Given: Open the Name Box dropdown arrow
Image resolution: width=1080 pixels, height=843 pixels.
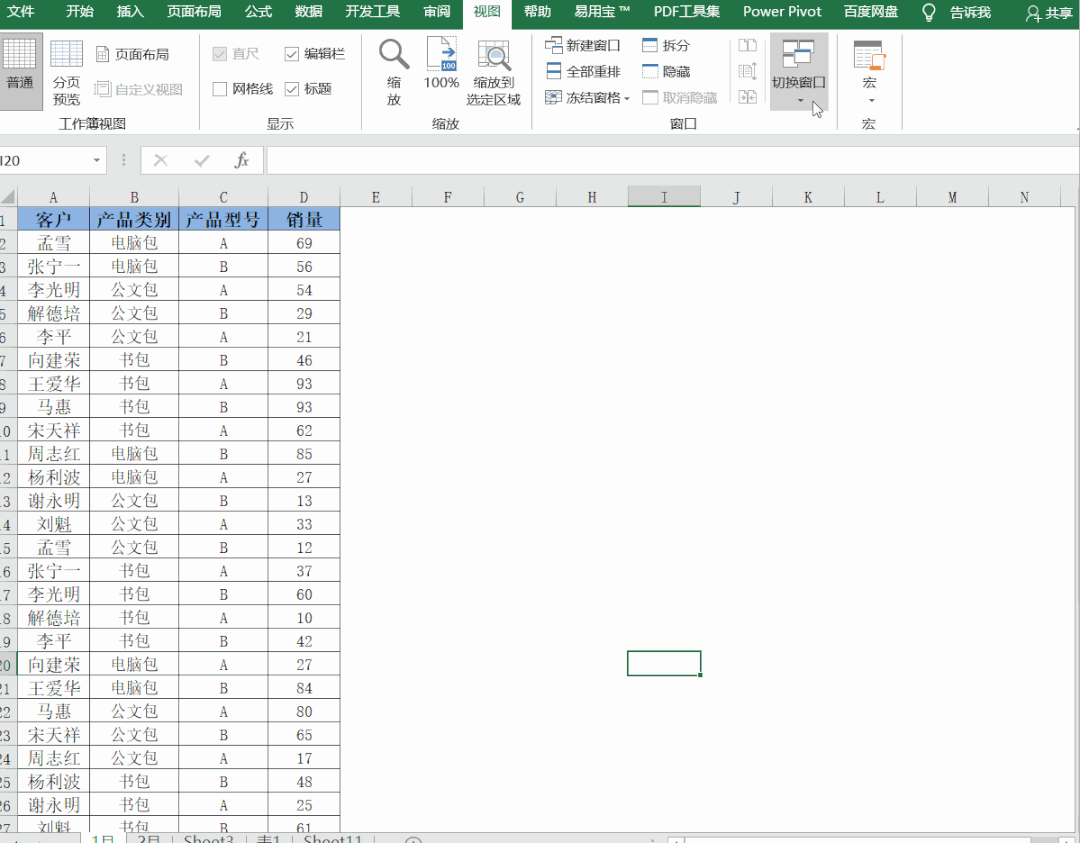Looking at the screenshot, I should (x=96, y=160).
